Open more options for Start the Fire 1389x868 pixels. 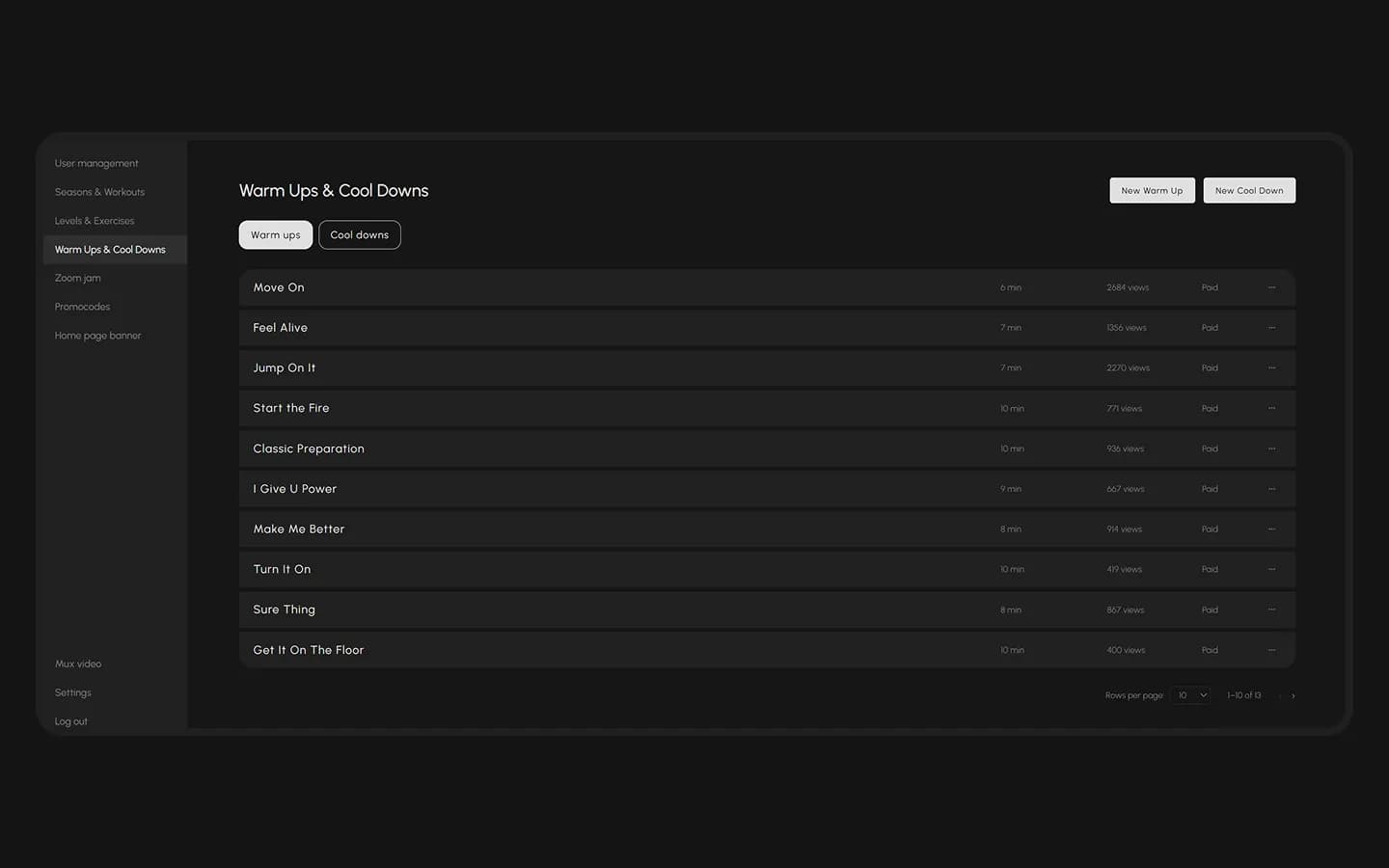point(1271,408)
